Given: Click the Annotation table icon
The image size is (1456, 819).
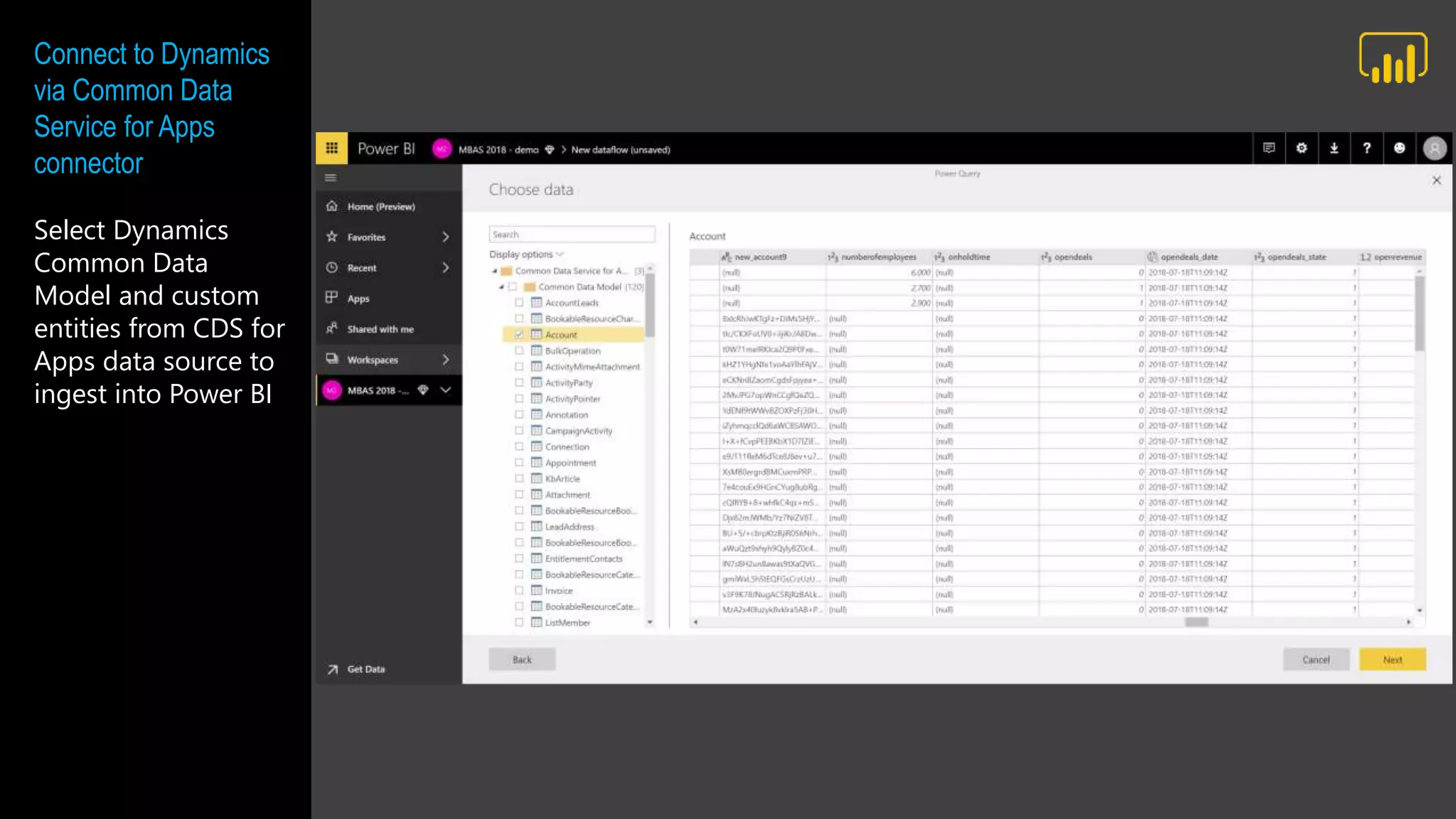Looking at the screenshot, I should pos(537,414).
